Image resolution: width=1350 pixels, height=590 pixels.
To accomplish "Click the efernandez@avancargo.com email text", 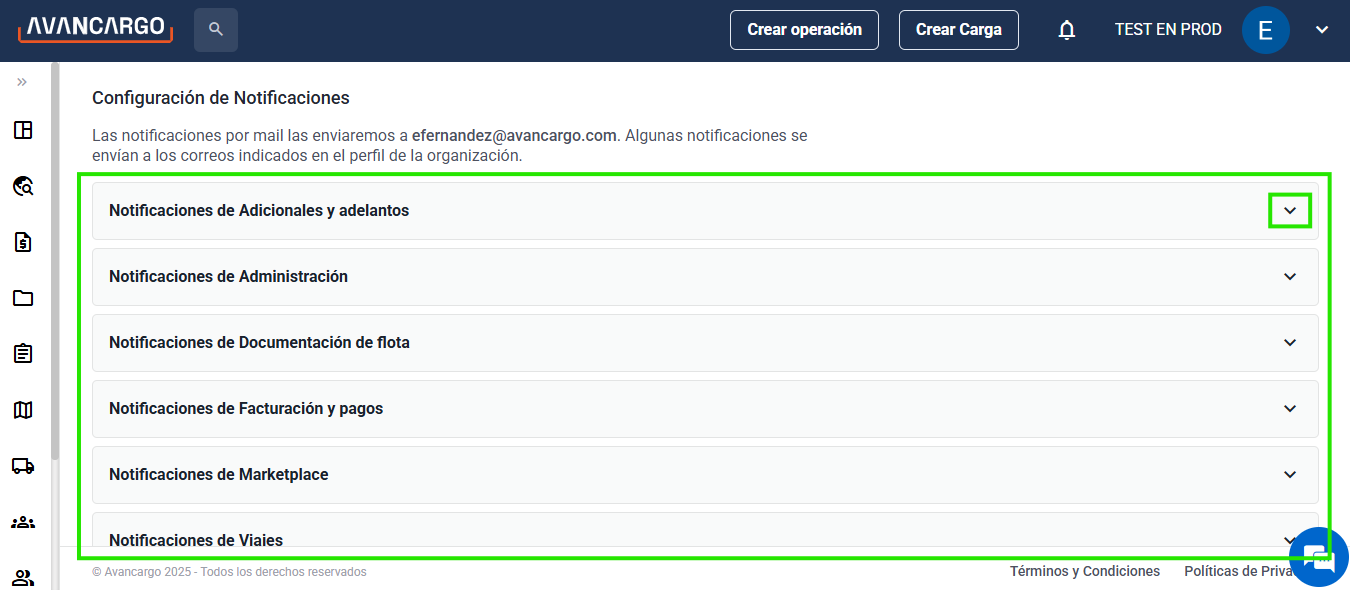I will 514,135.
